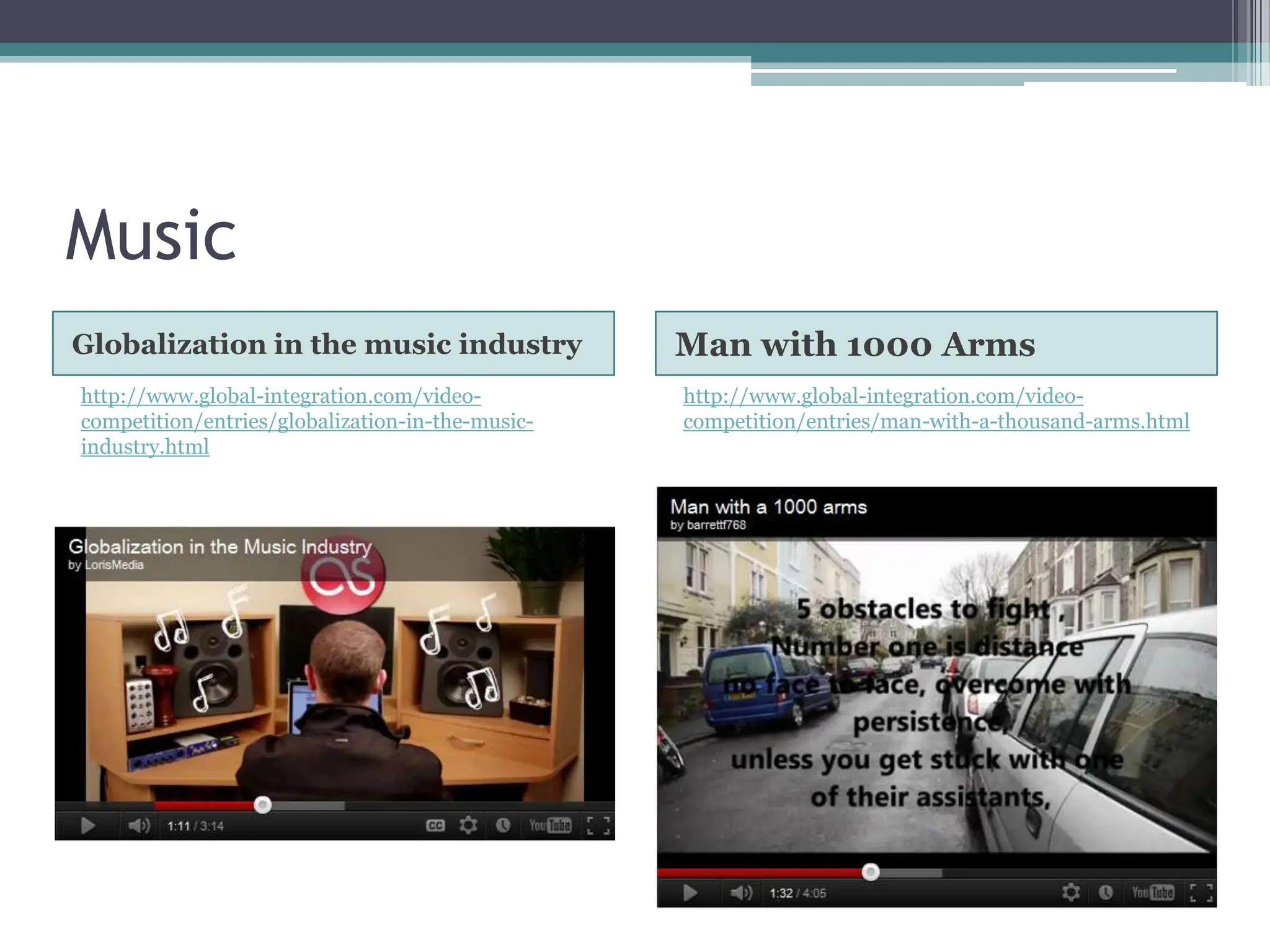Screen dimensions: 1270x952
Task: Play the Man with a 1000 arms video
Action: (690, 892)
